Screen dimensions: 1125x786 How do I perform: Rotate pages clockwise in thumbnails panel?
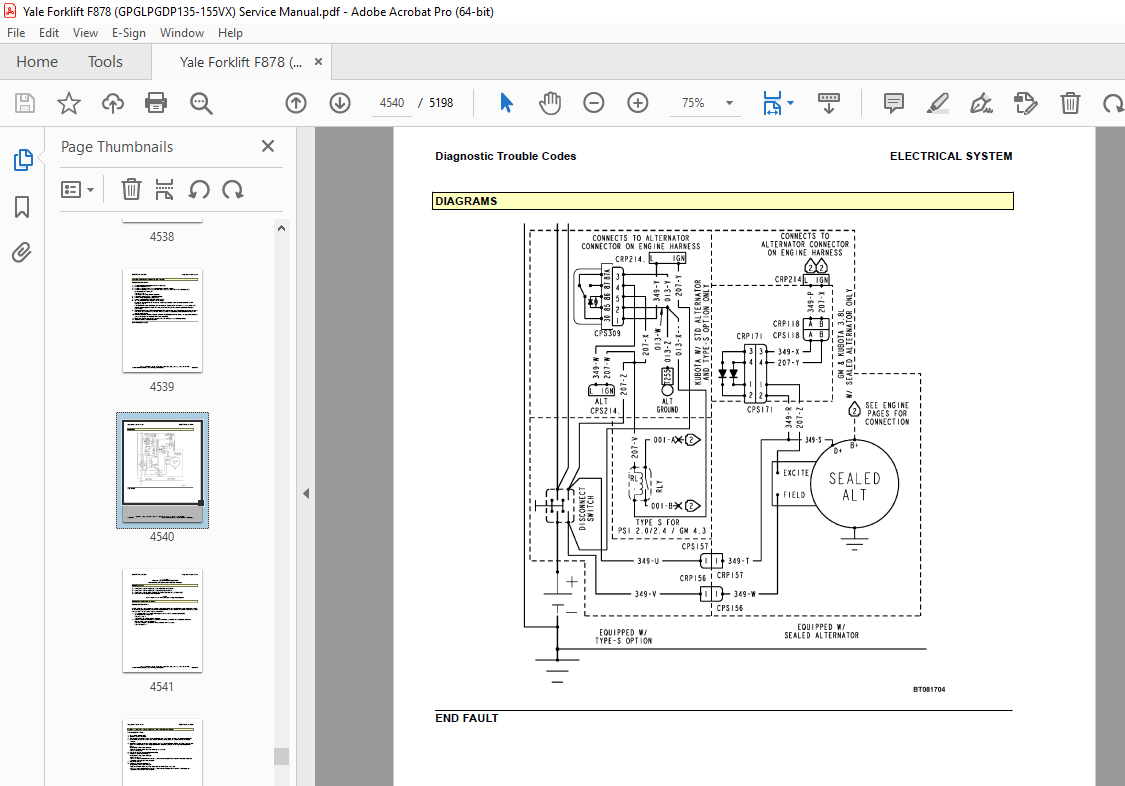pos(232,190)
